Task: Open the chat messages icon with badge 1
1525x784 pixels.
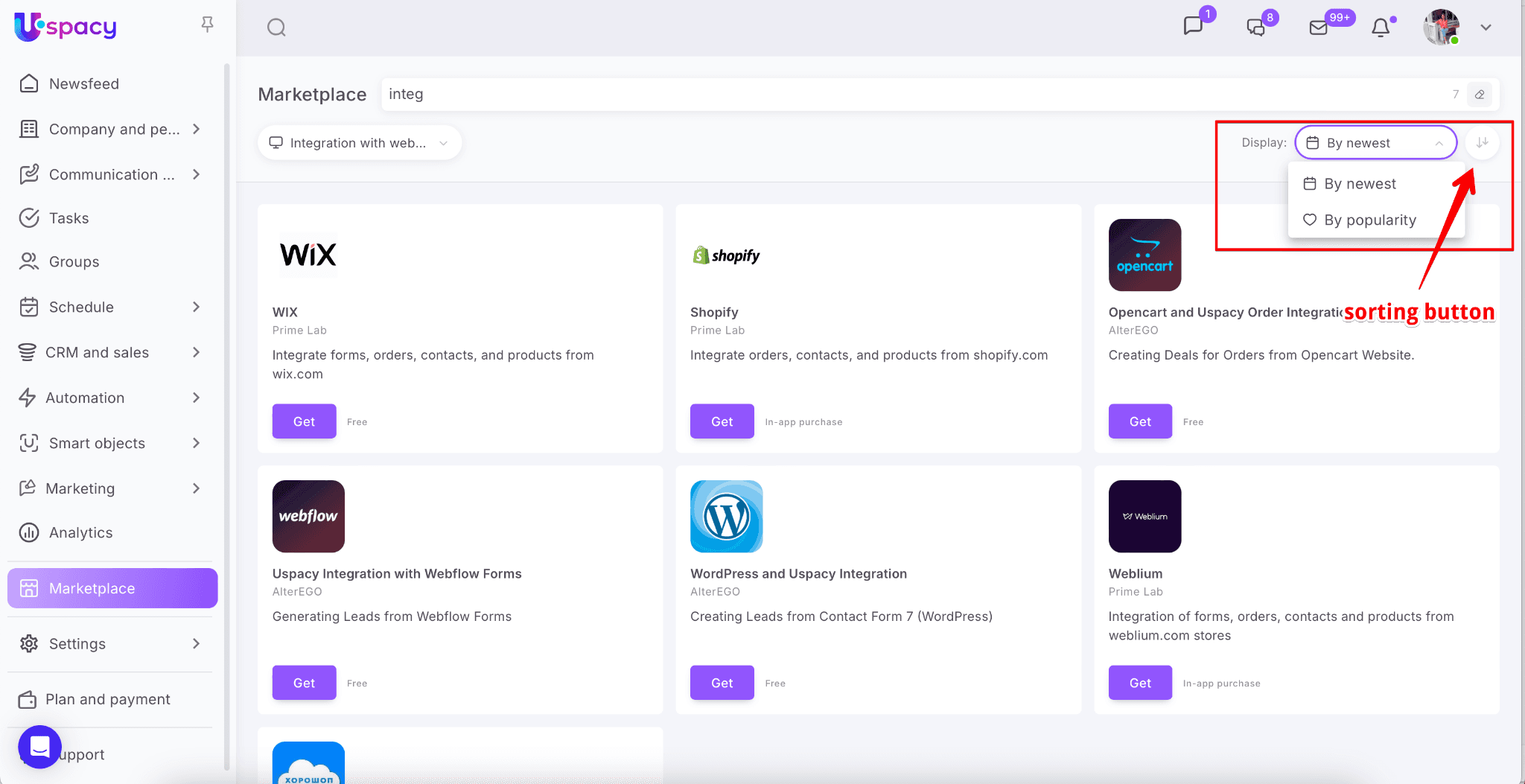Action: (x=1193, y=26)
